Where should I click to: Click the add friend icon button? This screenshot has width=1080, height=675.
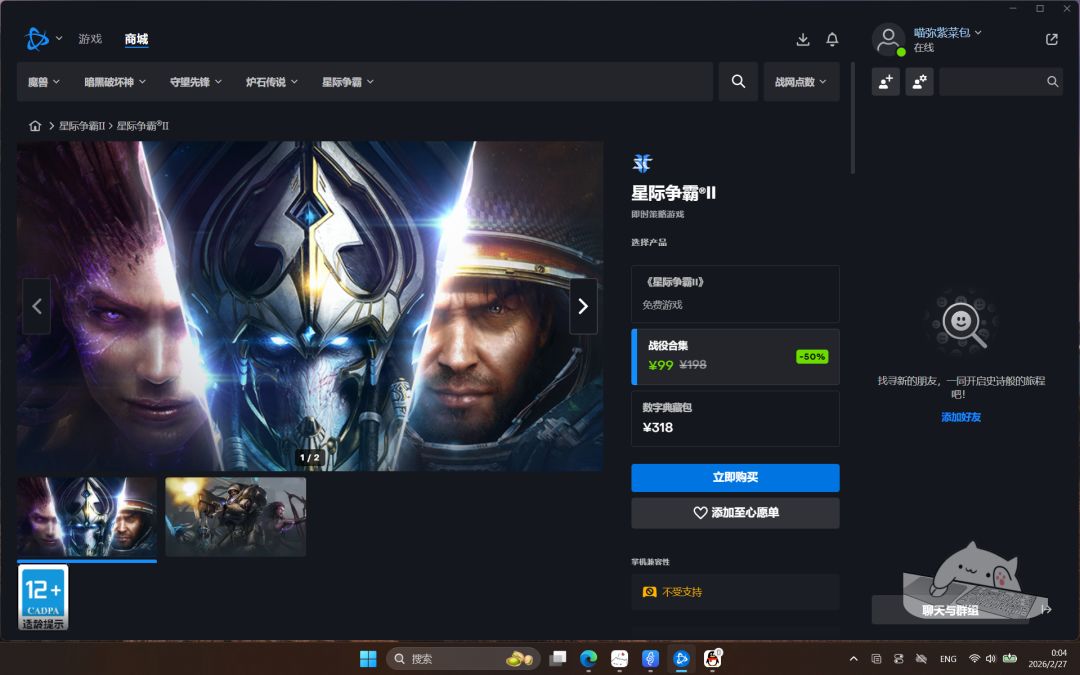(x=886, y=82)
